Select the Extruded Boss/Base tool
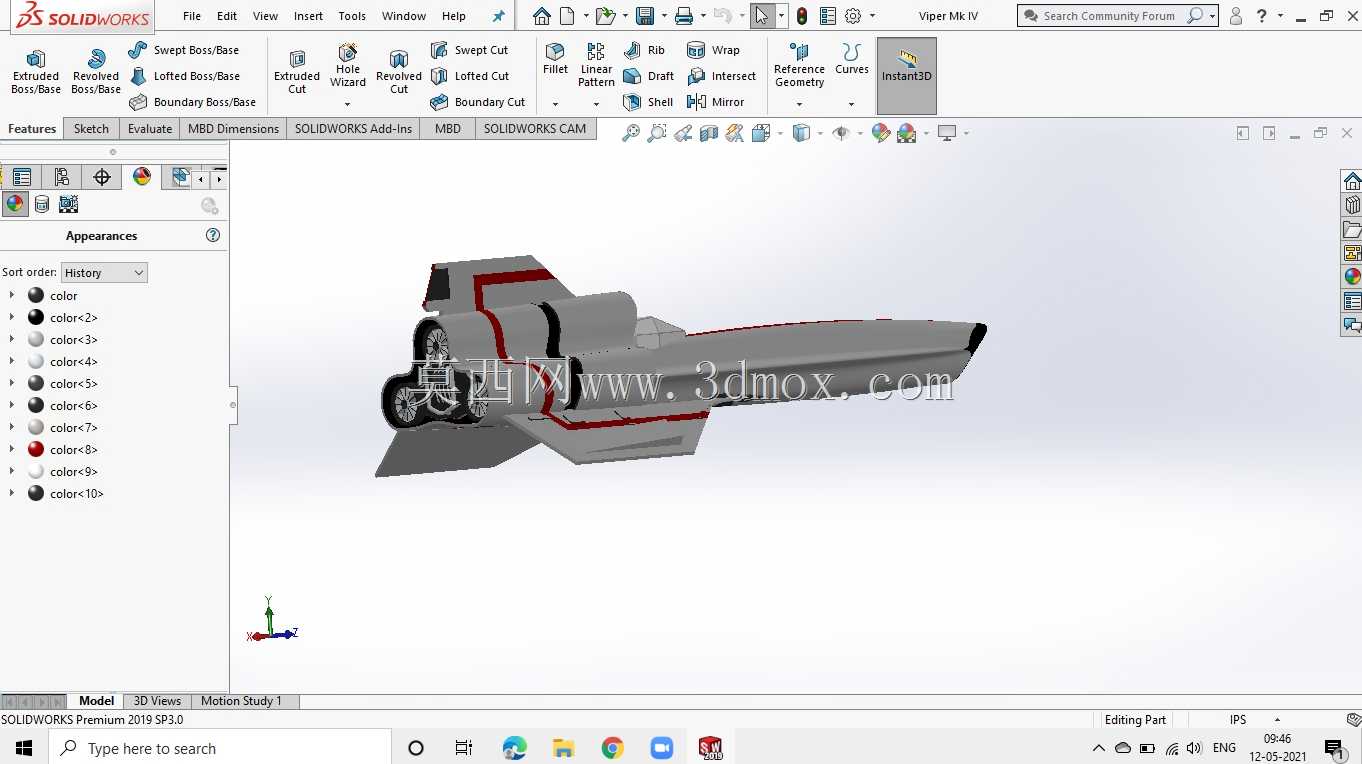The width and height of the screenshot is (1362, 764). pos(36,72)
